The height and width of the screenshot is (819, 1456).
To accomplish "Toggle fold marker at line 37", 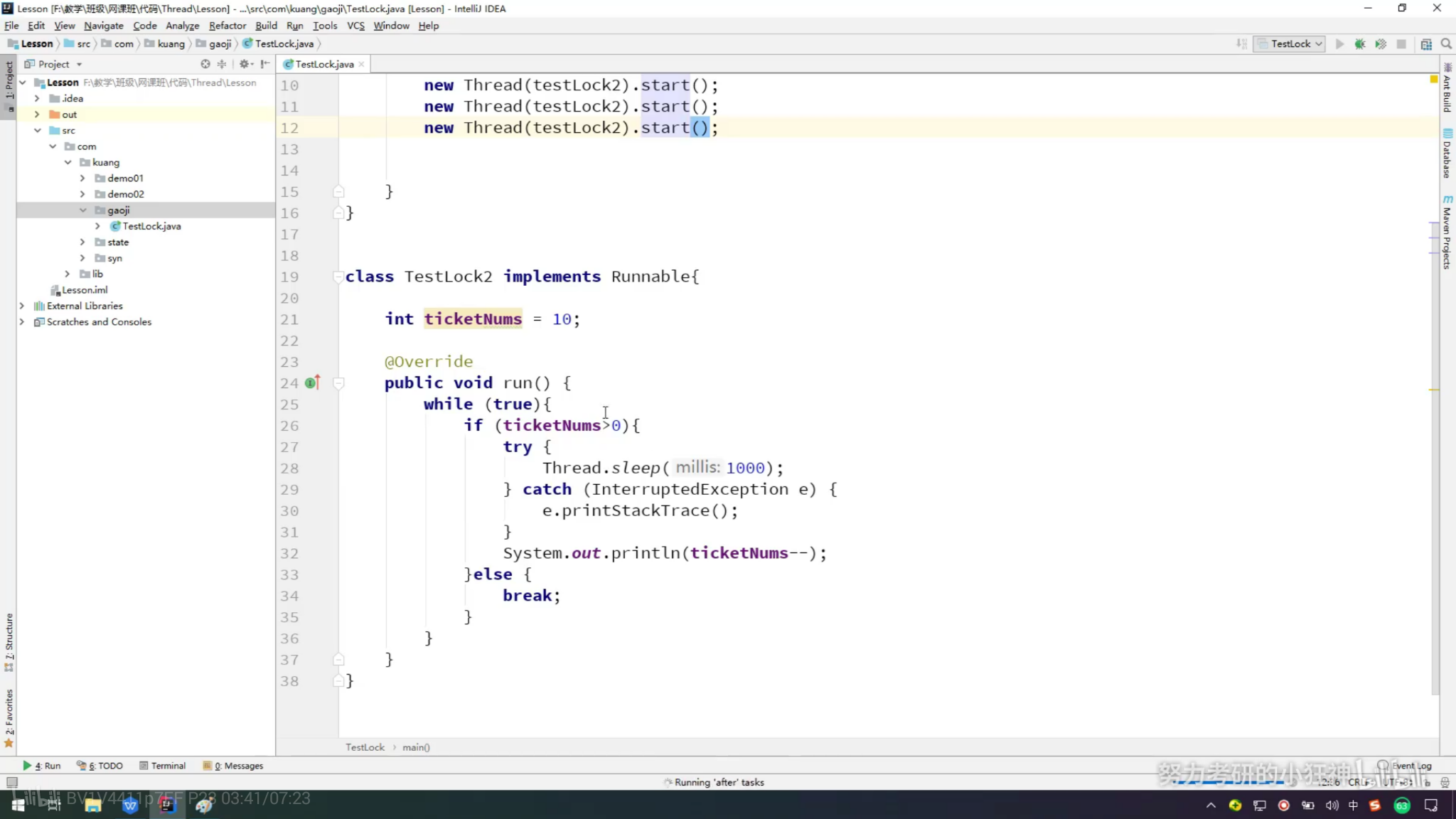I will 338,659.
